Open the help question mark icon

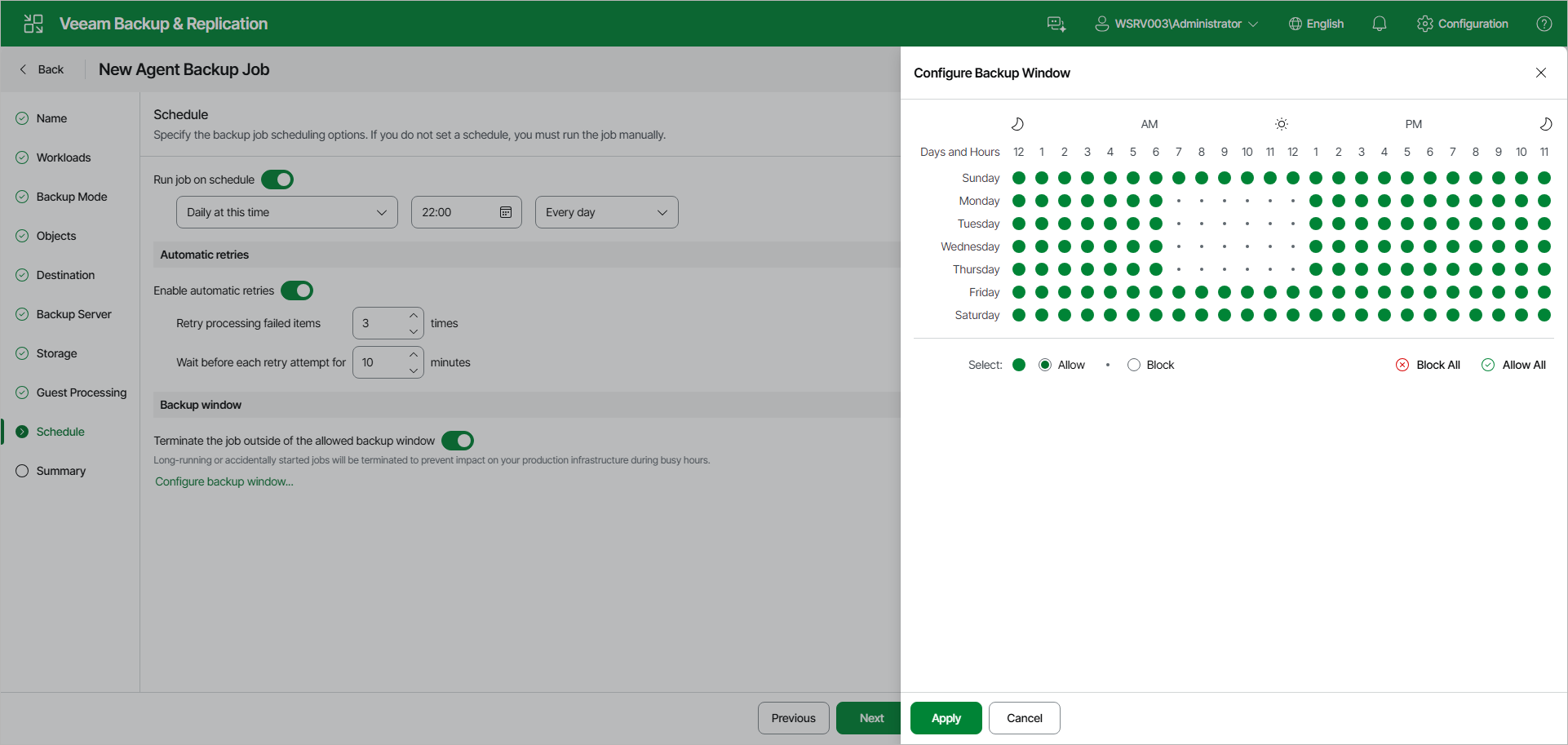coord(1544,24)
